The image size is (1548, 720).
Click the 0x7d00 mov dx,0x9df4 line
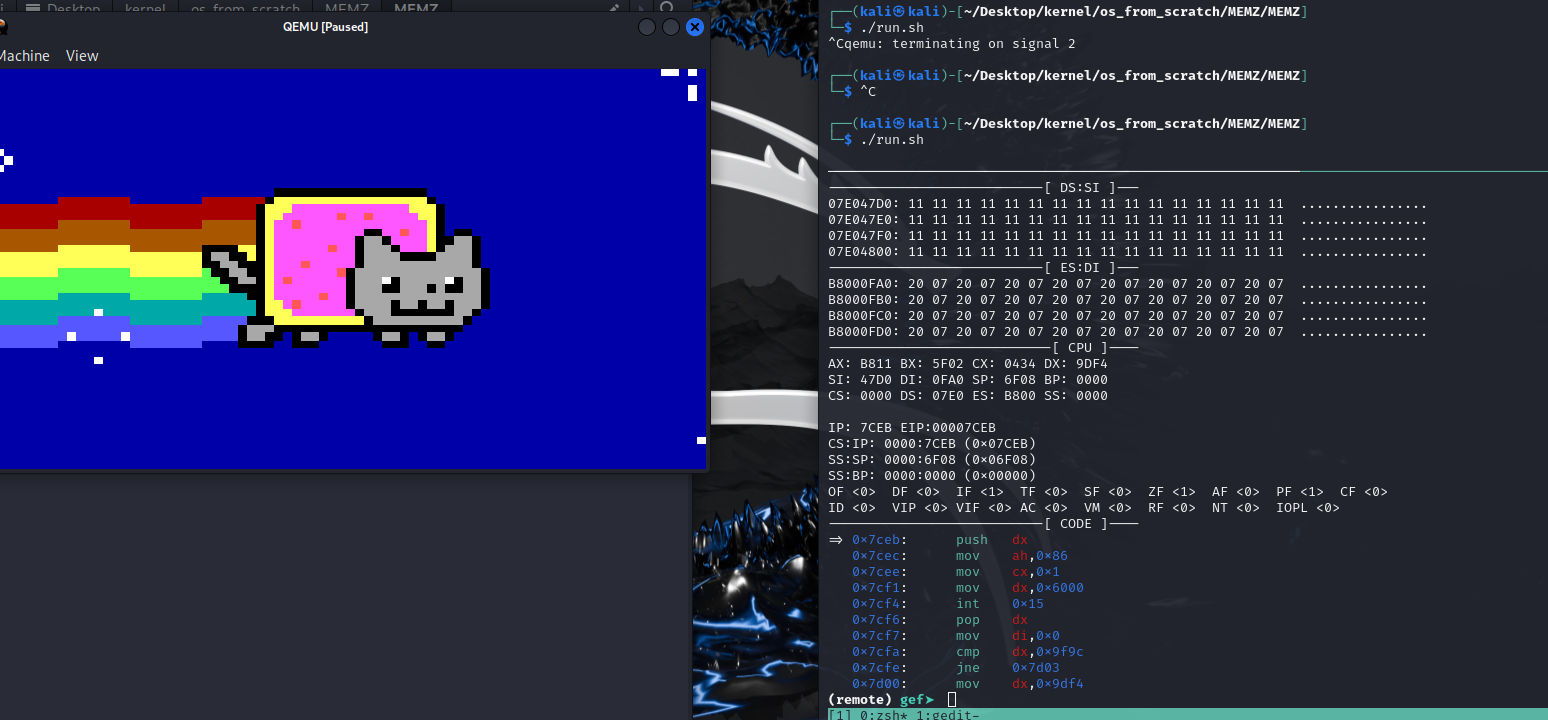tap(968, 684)
